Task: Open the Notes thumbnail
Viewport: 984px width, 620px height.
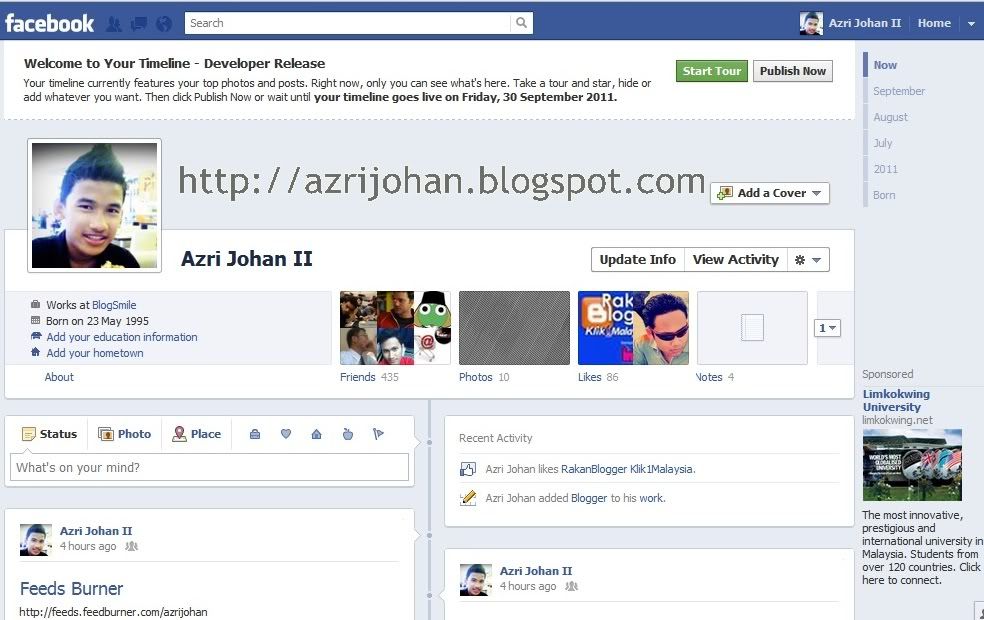Action: 752,328
